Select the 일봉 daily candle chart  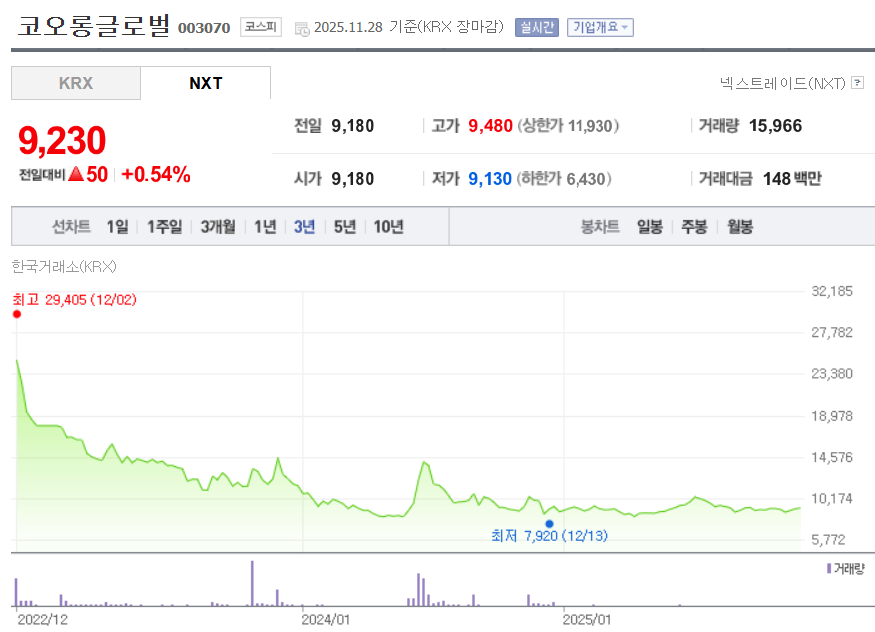tap(650, 226)
